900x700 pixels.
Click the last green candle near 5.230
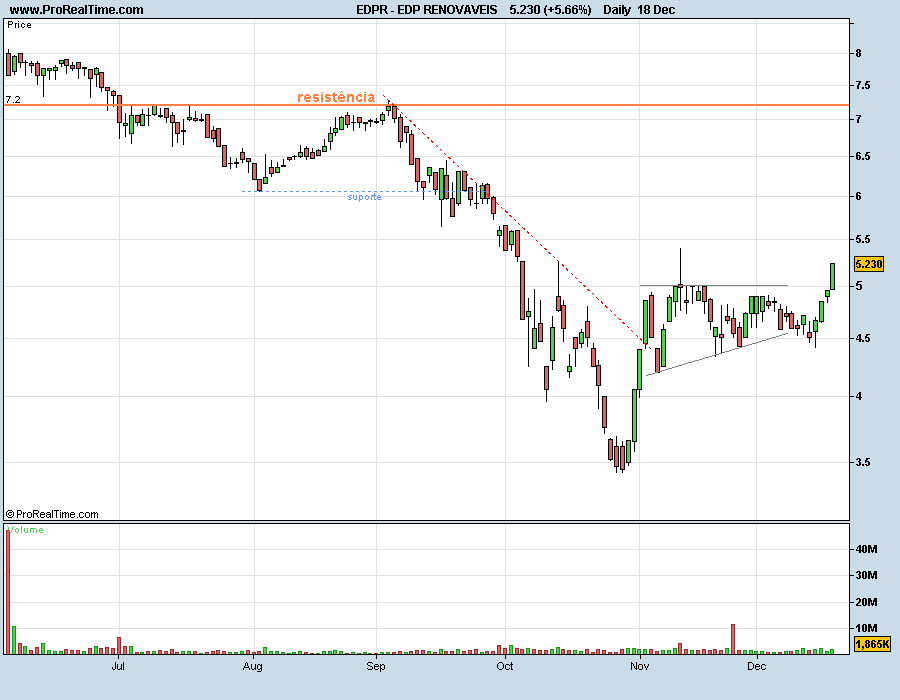[x=832, y=277]
